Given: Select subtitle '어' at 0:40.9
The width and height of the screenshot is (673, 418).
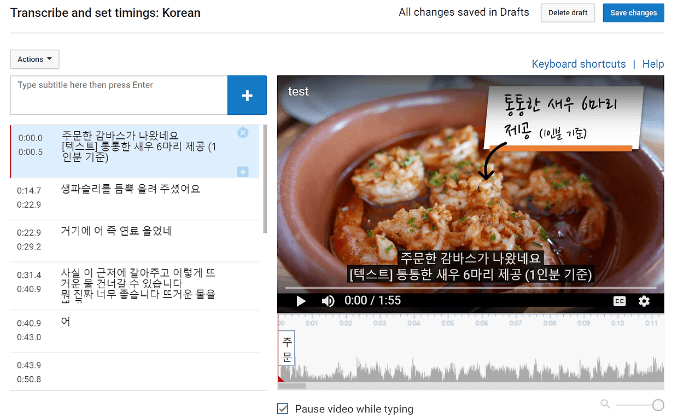Looking at the screenshot, I should pos(134,331).
